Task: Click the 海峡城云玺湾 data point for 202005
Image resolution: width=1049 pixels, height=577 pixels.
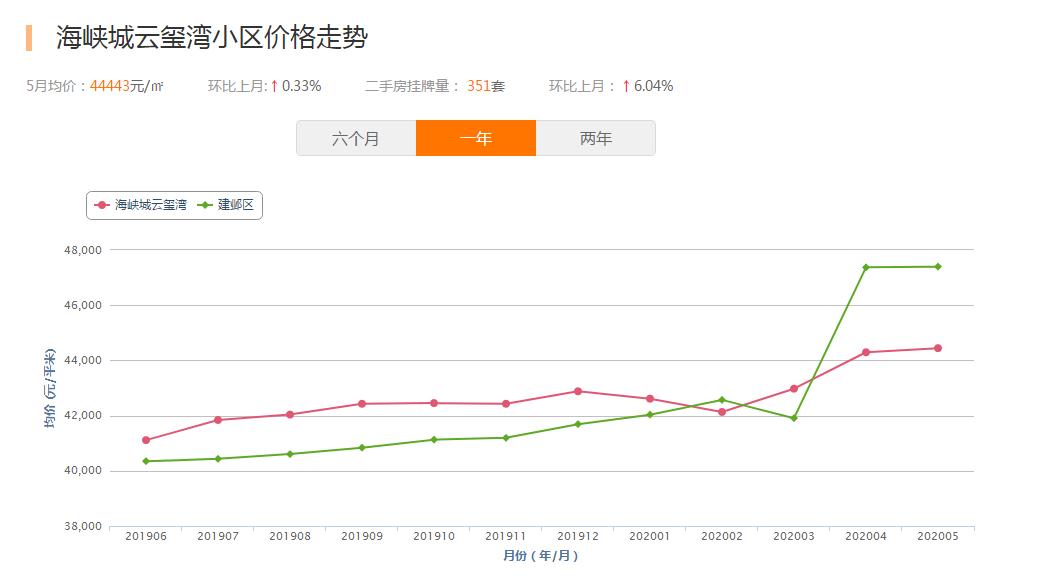Action: tap(938, 349)
